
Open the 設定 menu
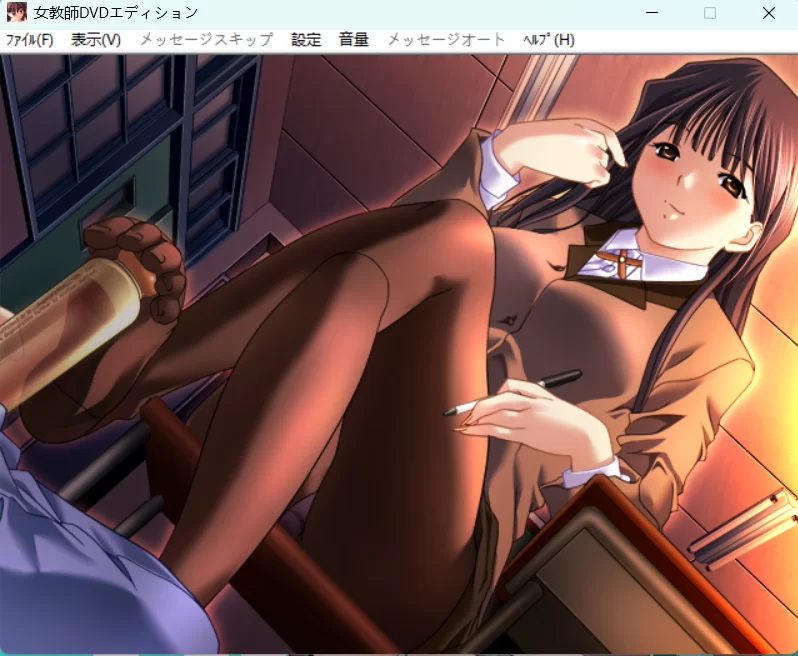click(x=306, y=40)
